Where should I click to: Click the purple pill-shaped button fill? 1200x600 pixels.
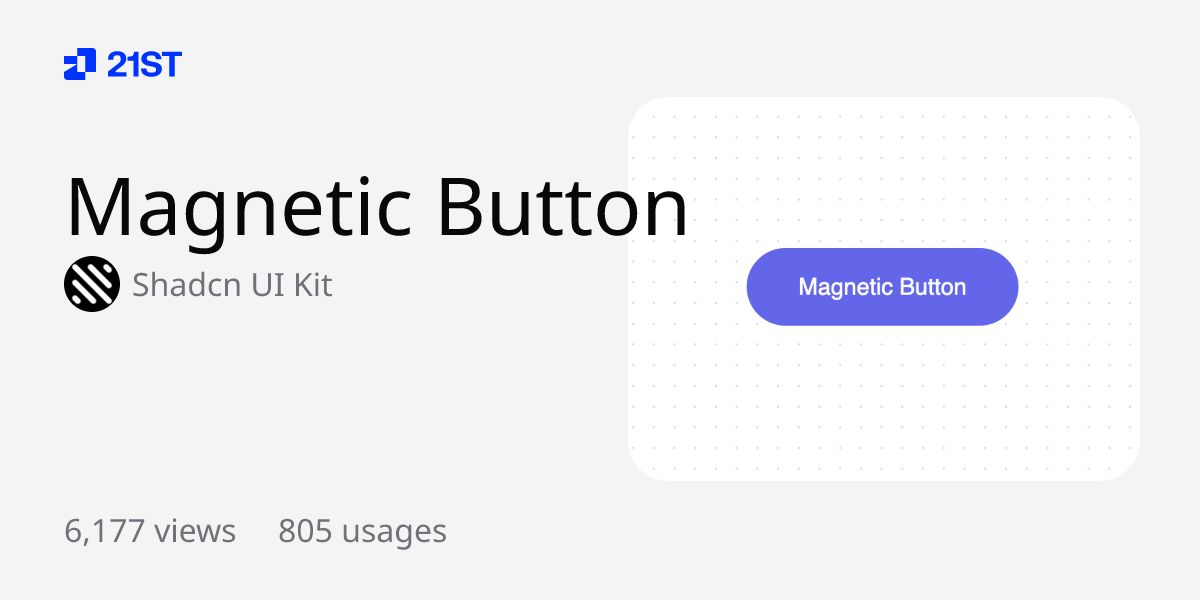coord(882,287)
